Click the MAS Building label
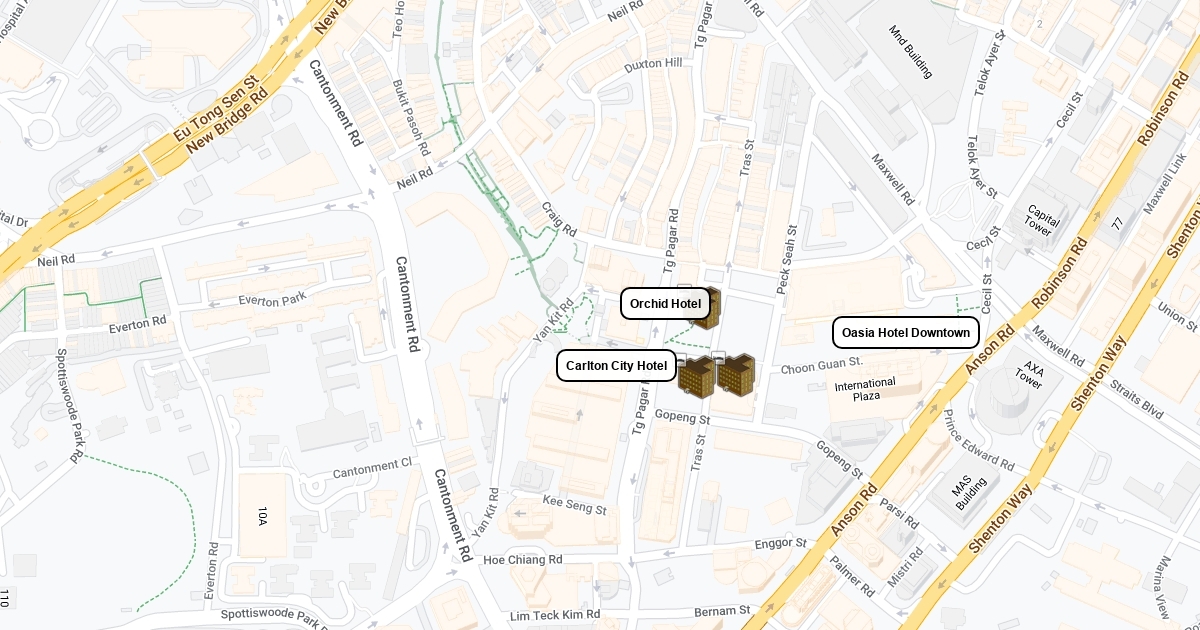 [x=970, y=491]
